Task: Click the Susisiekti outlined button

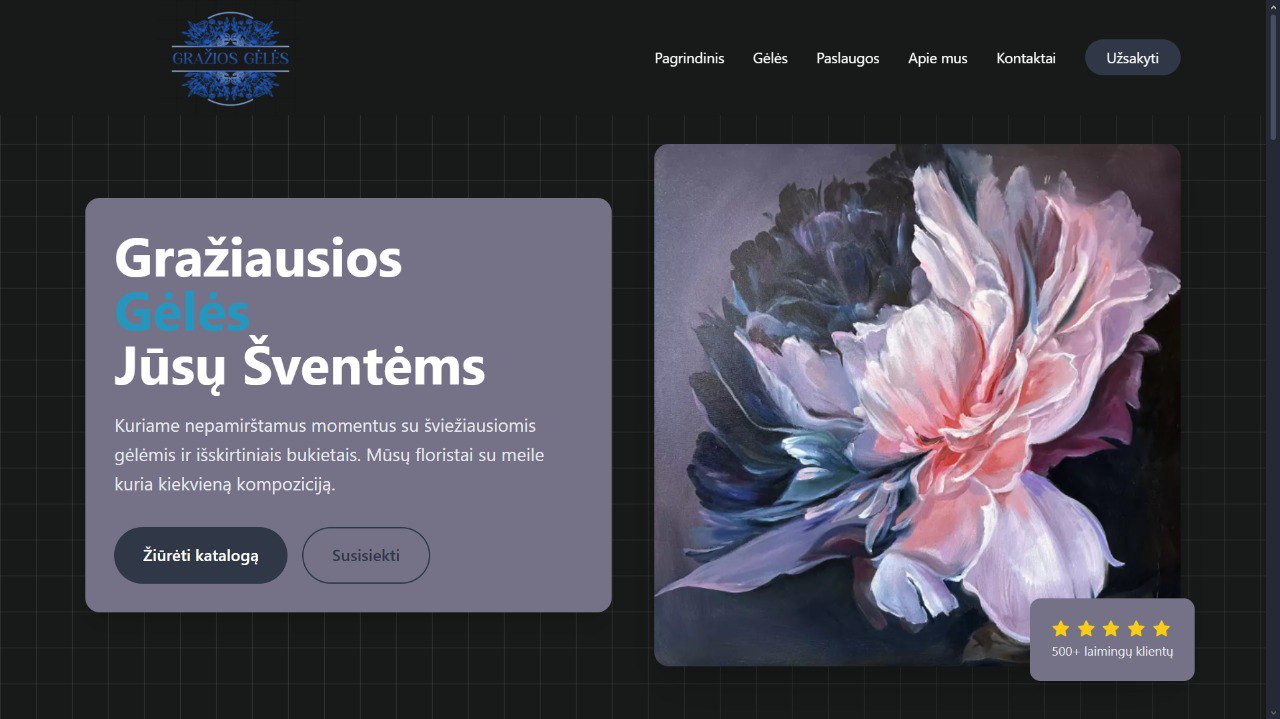Action: click(366, 555)
